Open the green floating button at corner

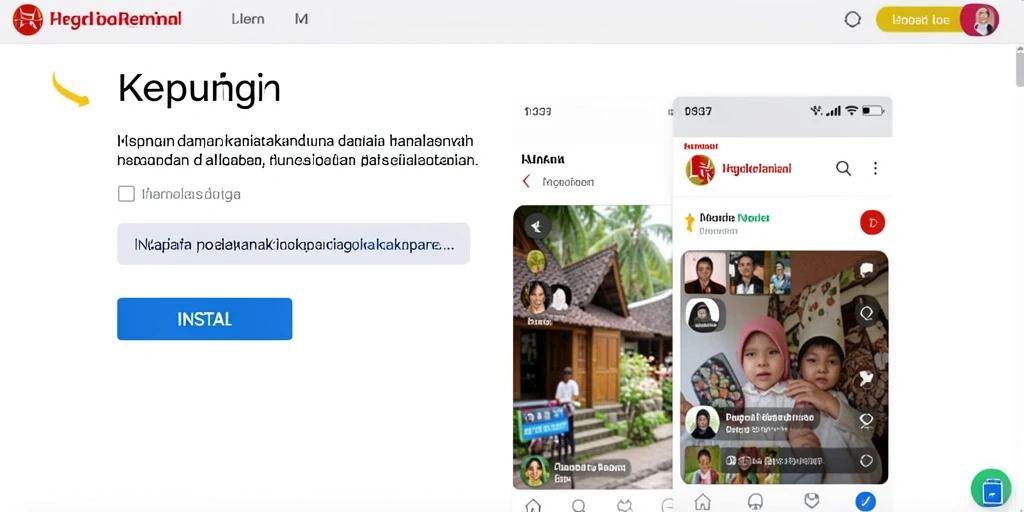point(991,488)
